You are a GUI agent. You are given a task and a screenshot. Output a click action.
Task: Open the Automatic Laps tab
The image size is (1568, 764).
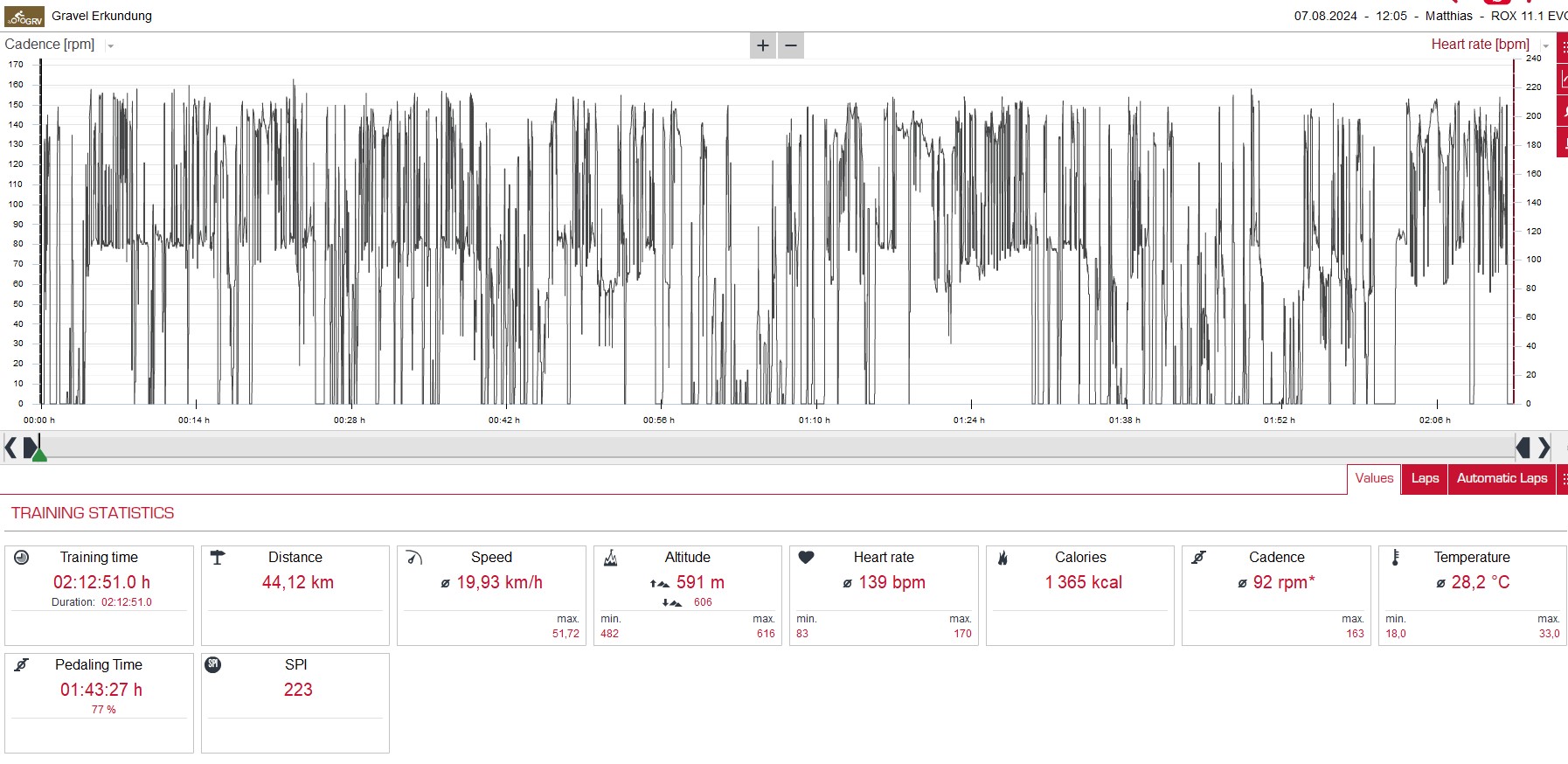point(1502,479)
